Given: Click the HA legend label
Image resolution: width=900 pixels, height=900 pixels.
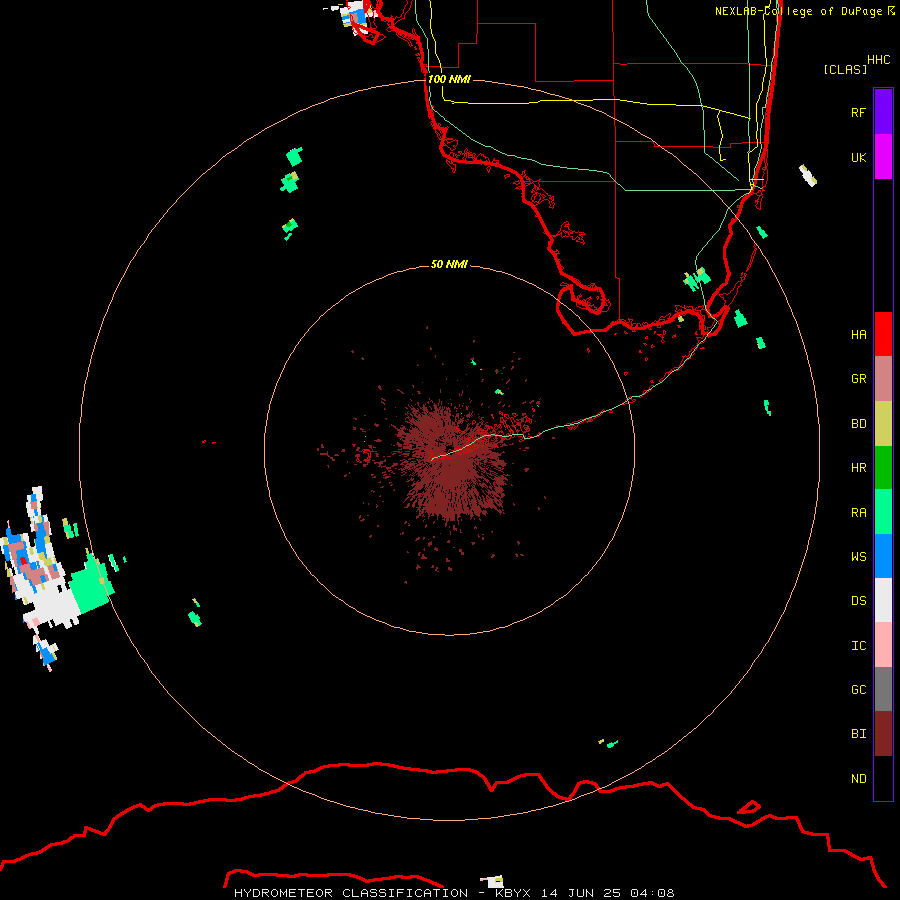Looking at the screenshot, I should [x=858, y=335].
